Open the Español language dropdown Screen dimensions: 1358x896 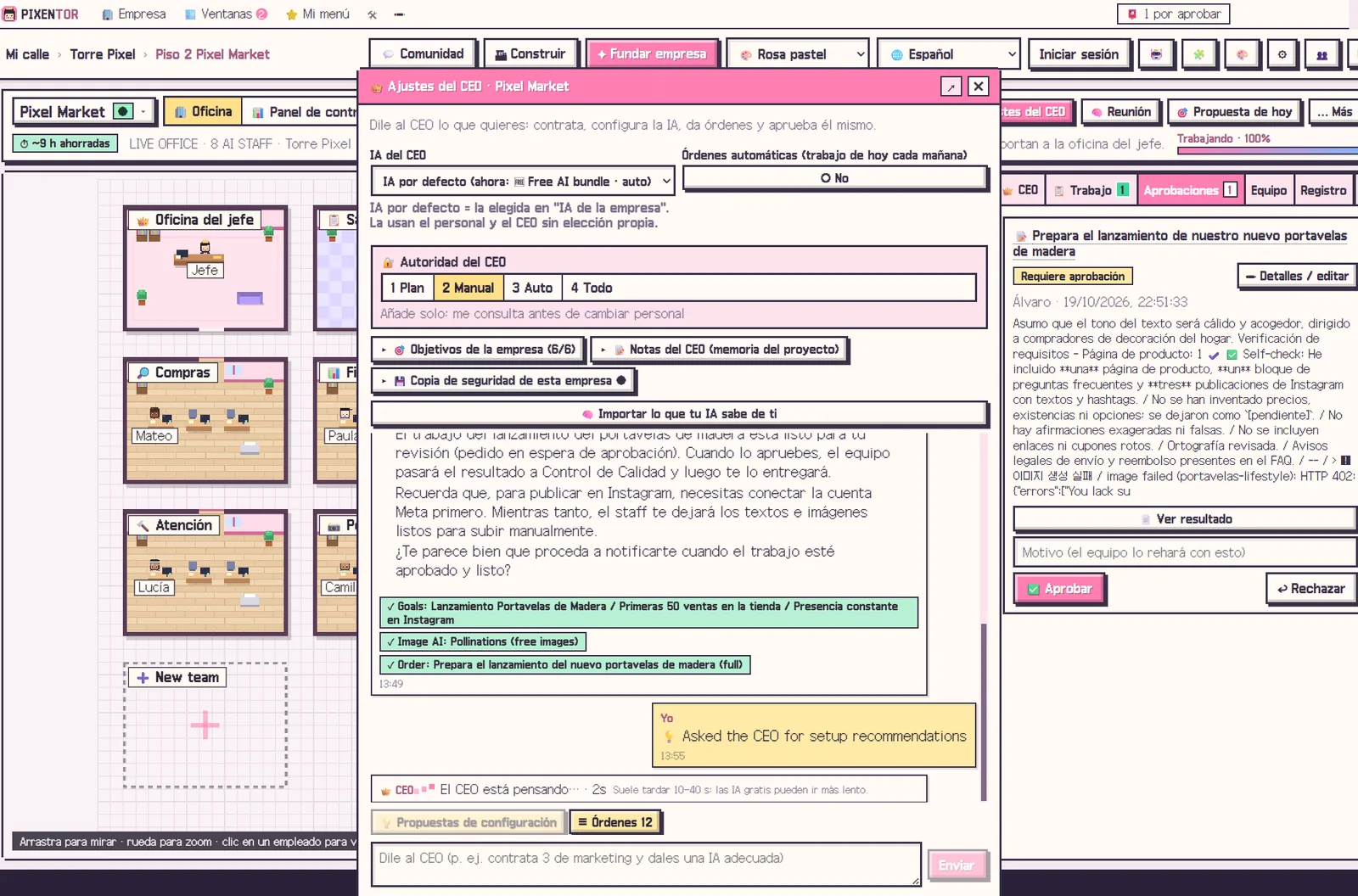coord(948,54)
